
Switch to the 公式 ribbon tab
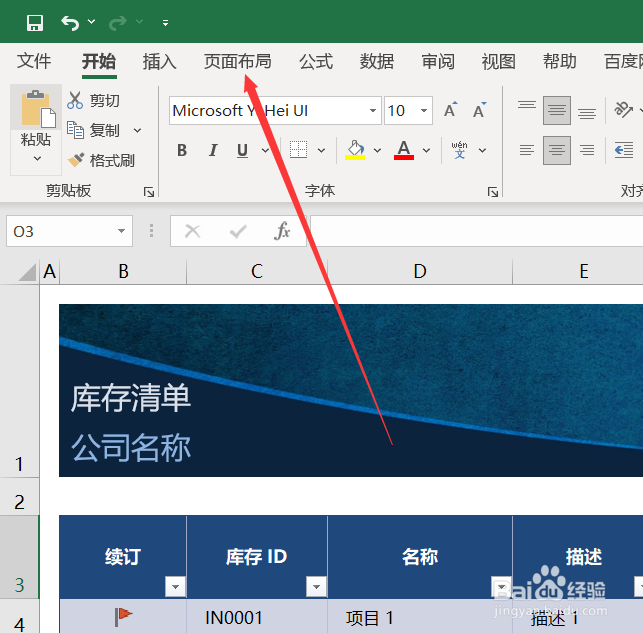pyautogui.click(x=316, y=61)
